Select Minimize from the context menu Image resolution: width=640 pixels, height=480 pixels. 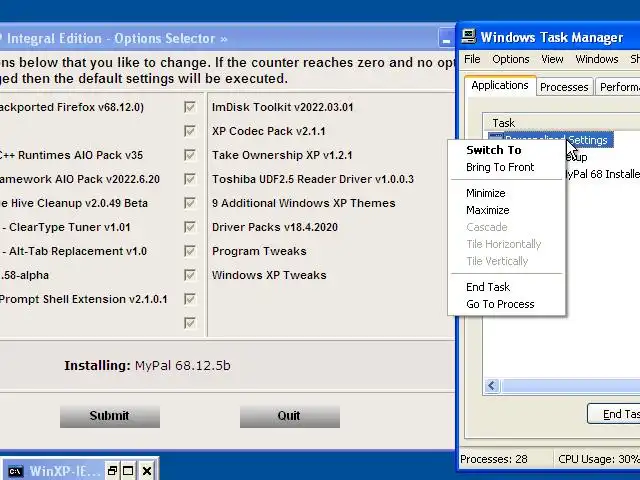click(x=486, y=193)
